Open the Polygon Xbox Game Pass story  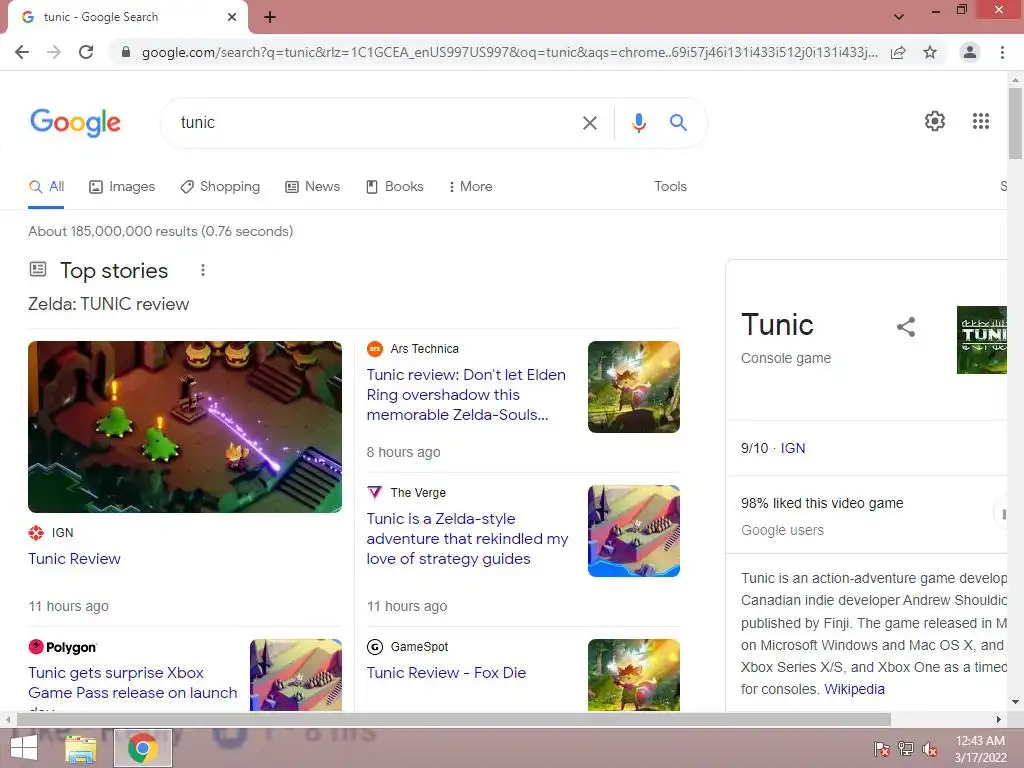[x=133, y=683]
